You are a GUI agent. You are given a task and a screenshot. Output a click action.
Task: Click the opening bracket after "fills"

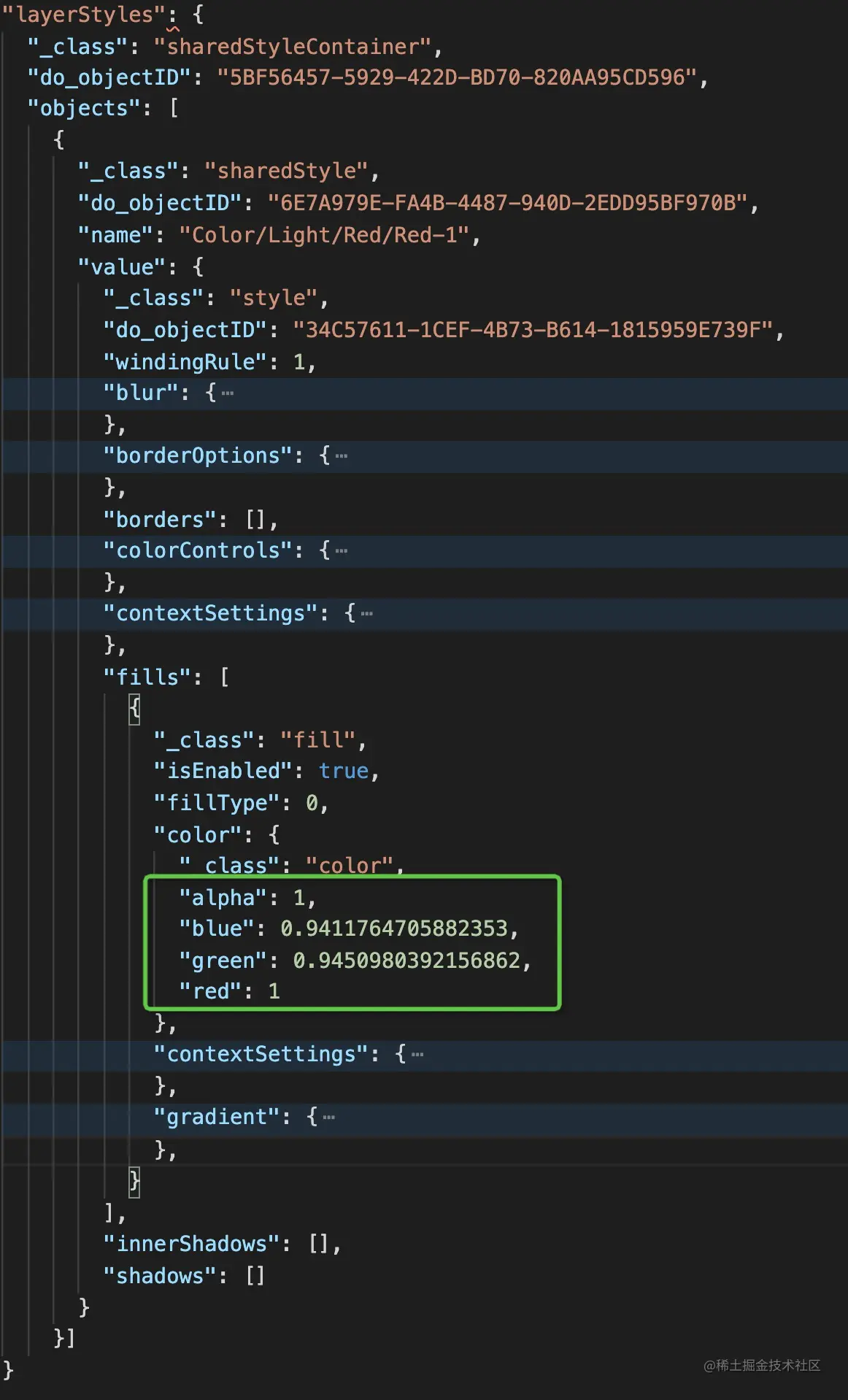pyautogui.click(x=224, y=677)
